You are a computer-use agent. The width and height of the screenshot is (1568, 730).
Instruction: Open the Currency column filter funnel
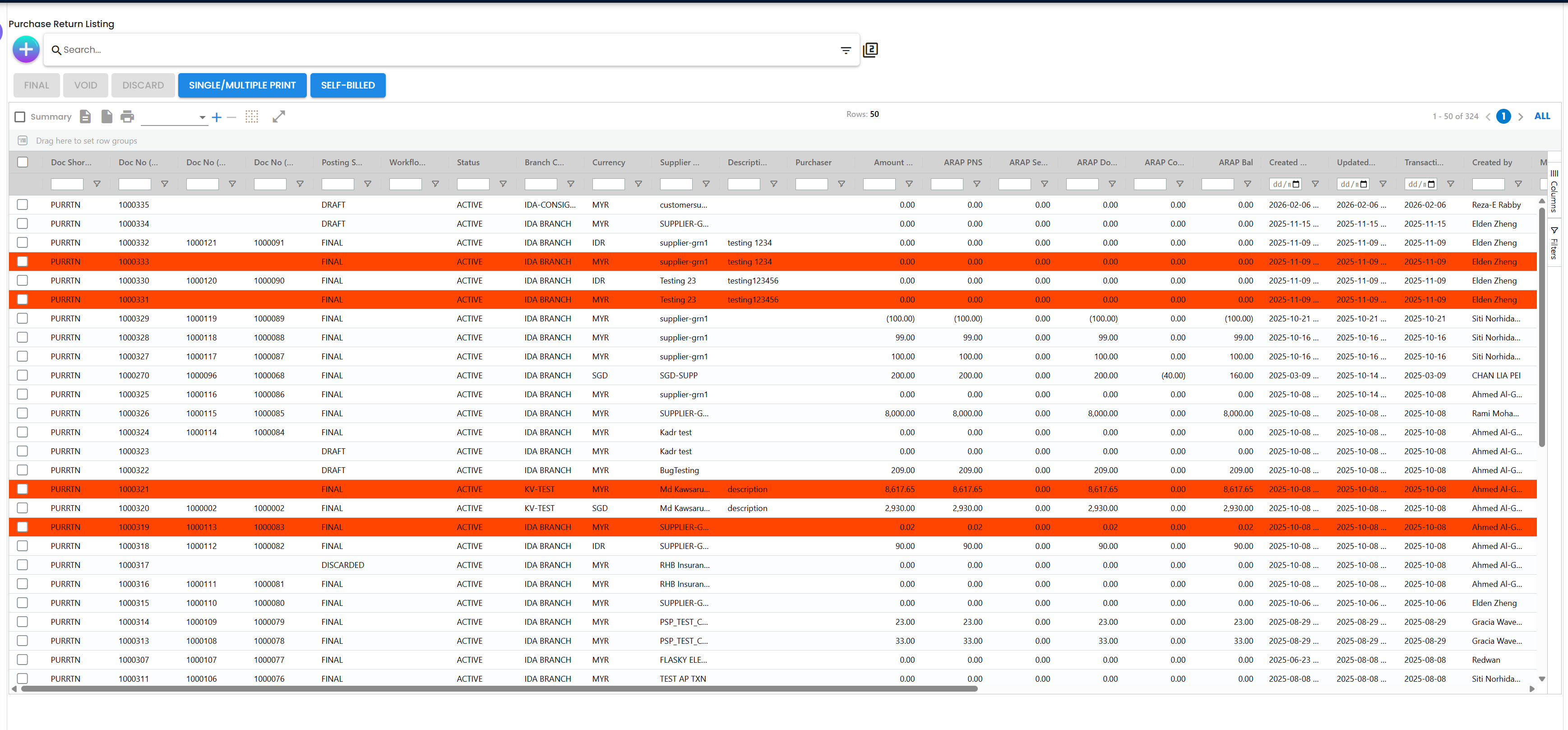click(639, 183)
